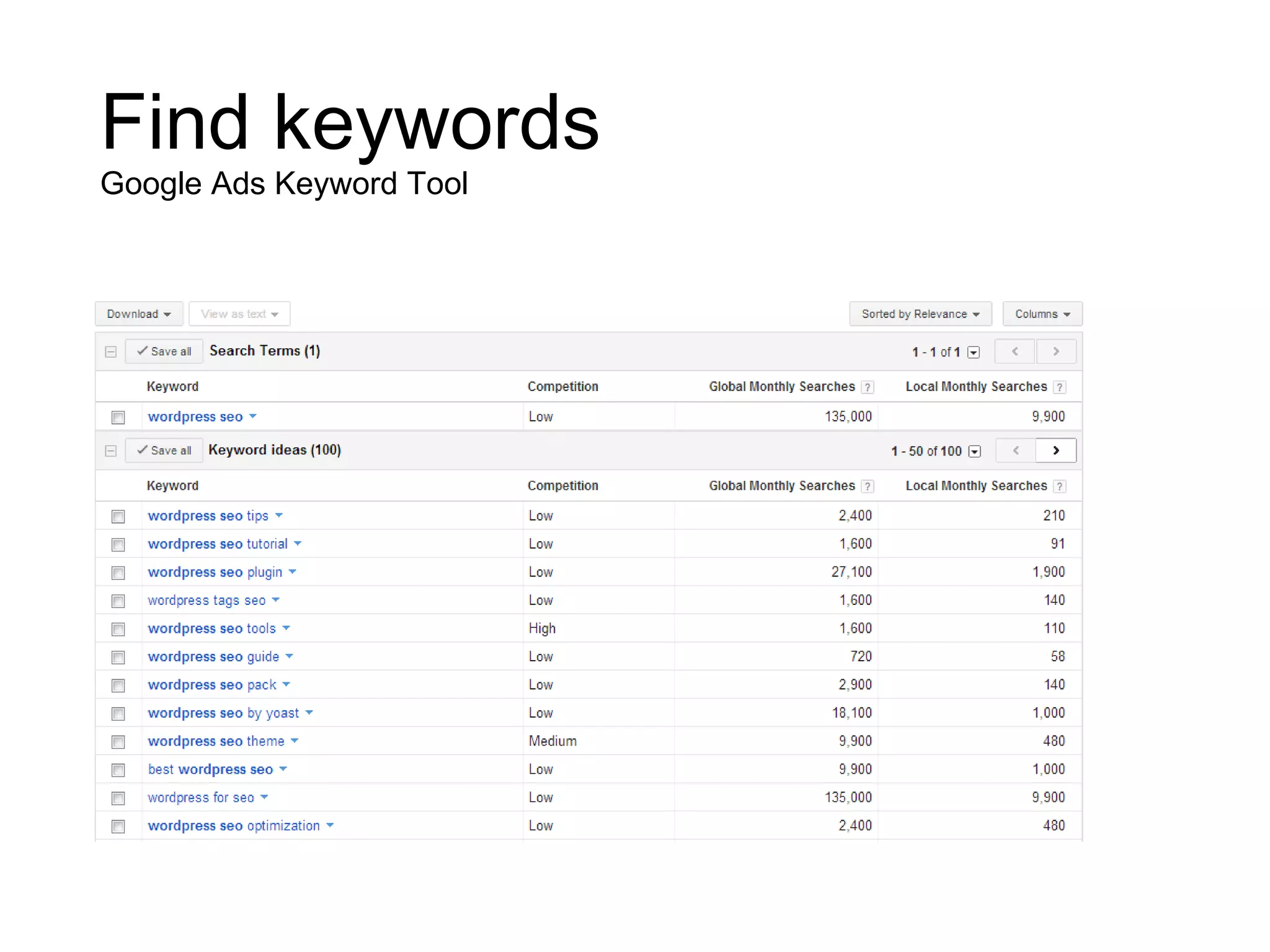Click Save all for Search Terms
The image size is (1270, 952).
164,351
